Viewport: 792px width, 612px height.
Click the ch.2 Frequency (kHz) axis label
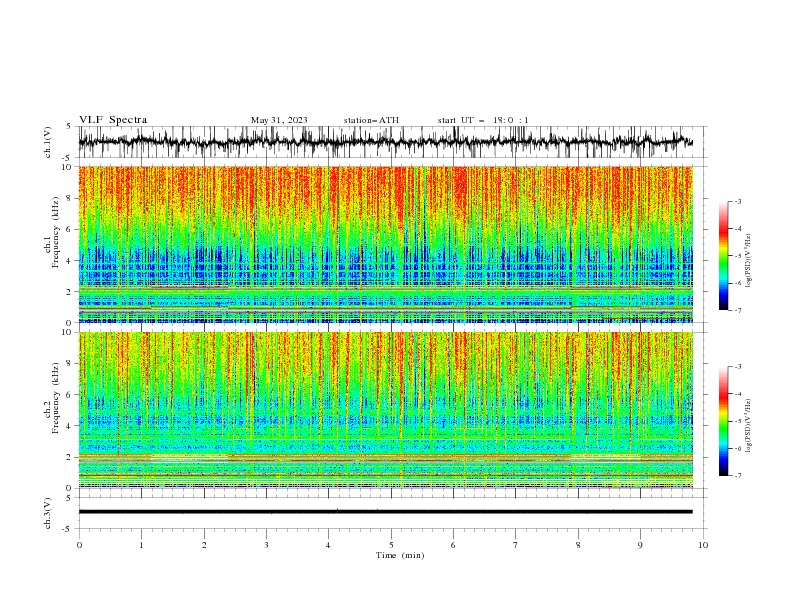[x=52, y=398]
